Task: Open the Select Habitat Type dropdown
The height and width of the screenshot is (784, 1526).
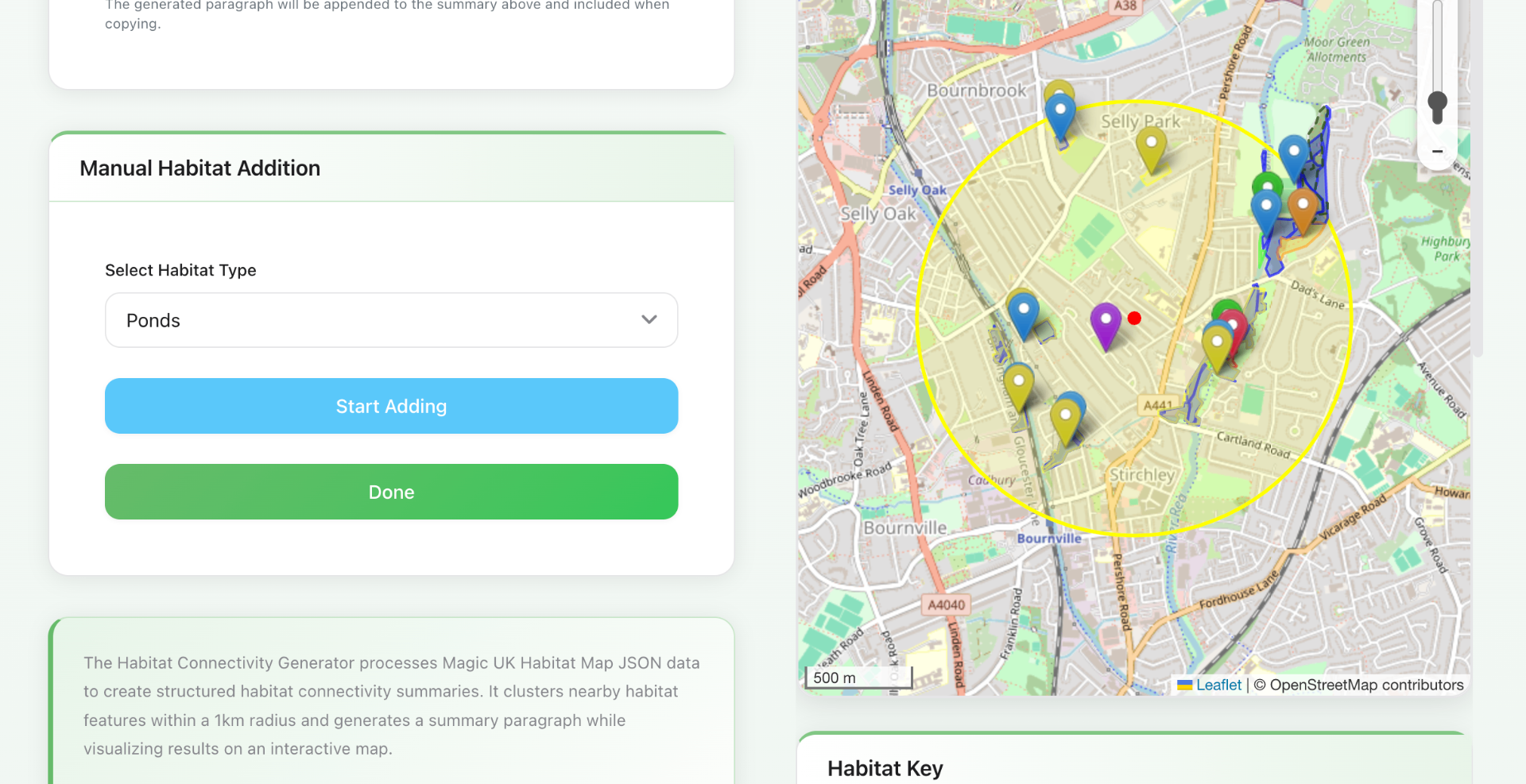Action: coord(391,320)
